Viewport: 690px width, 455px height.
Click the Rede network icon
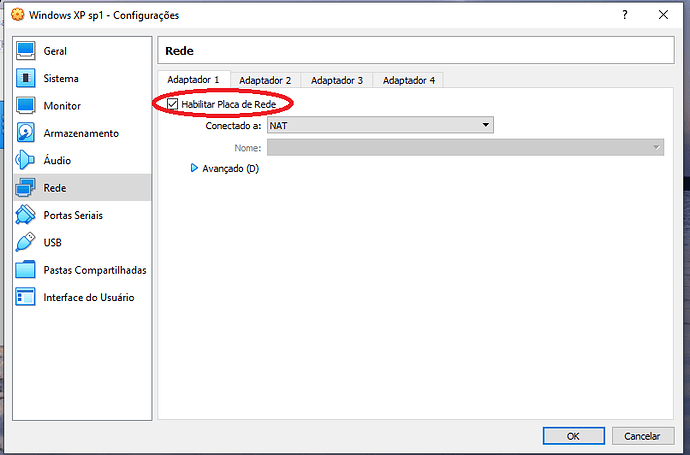(26, 188)
